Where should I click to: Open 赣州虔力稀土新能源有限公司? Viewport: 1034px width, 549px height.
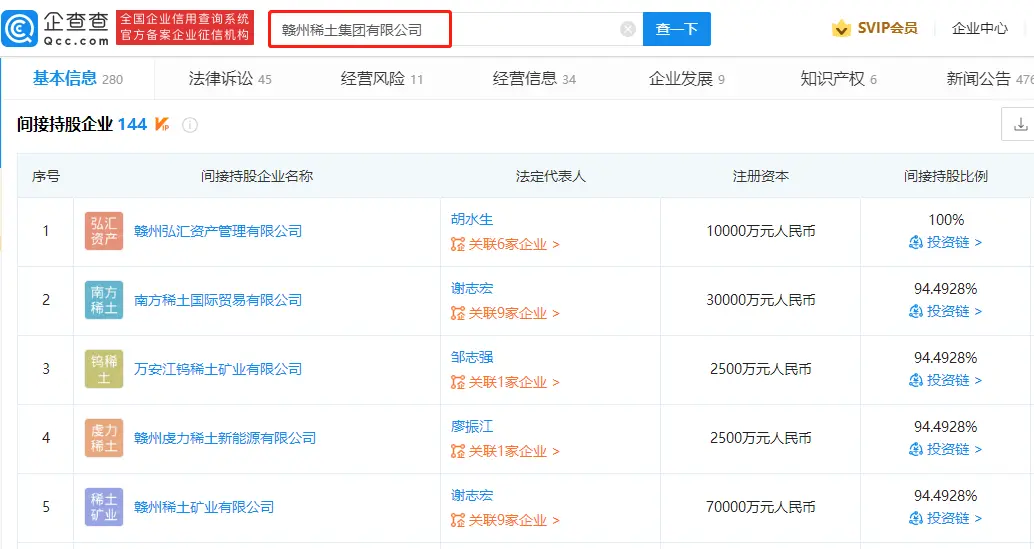coord(225,438)
